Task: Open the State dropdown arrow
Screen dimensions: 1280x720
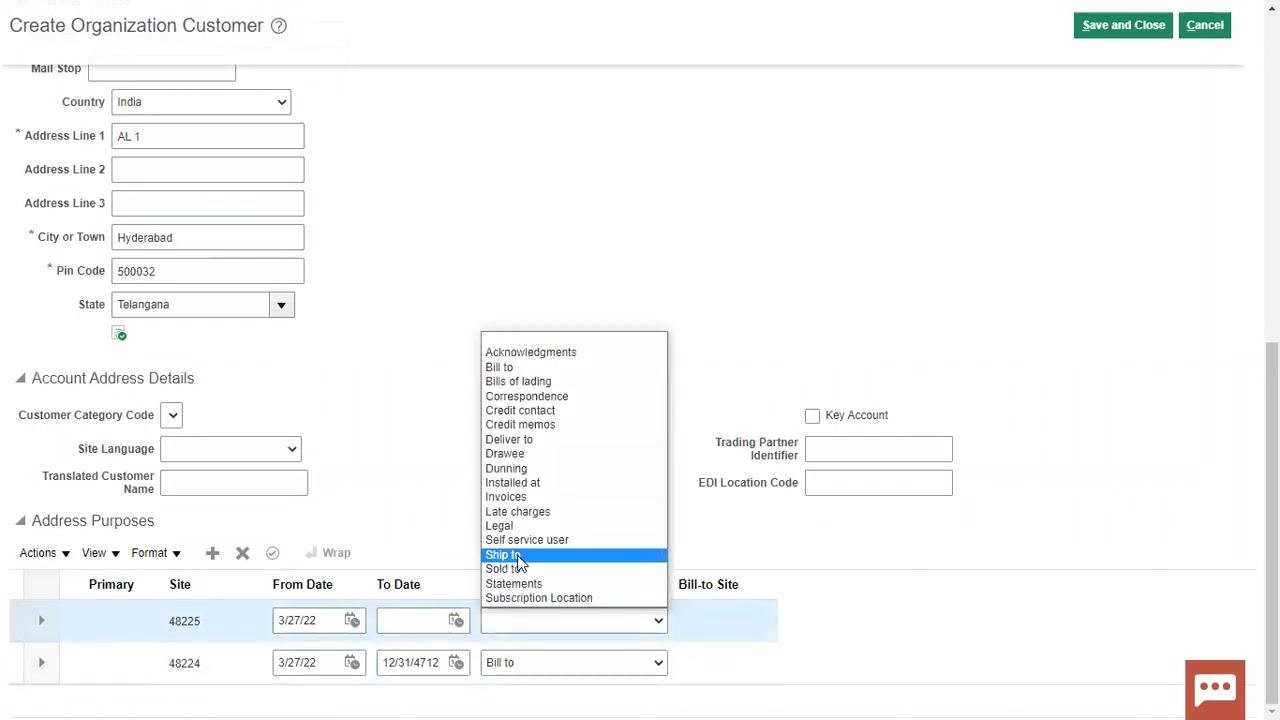Action: tap(281, 305)
